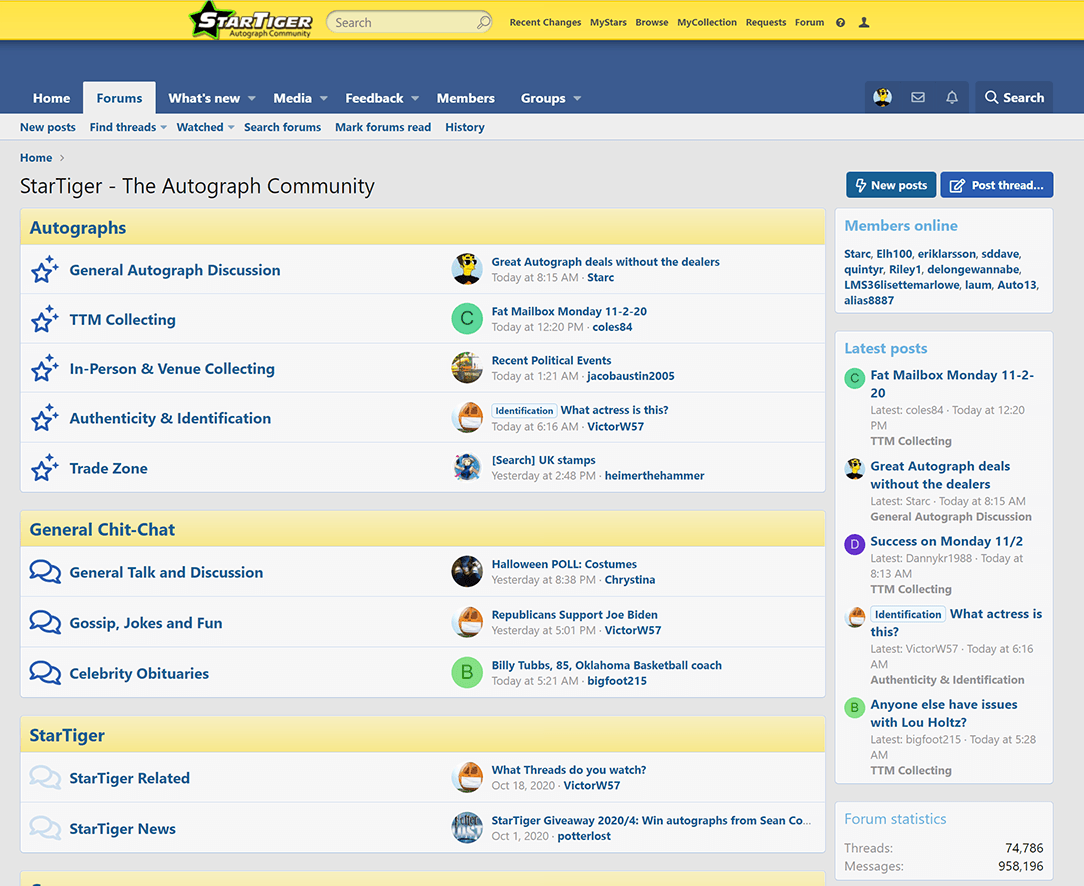1084x886 pixels.
Task: Click star icon beside TTM Collecting
Action: point(45,319)
